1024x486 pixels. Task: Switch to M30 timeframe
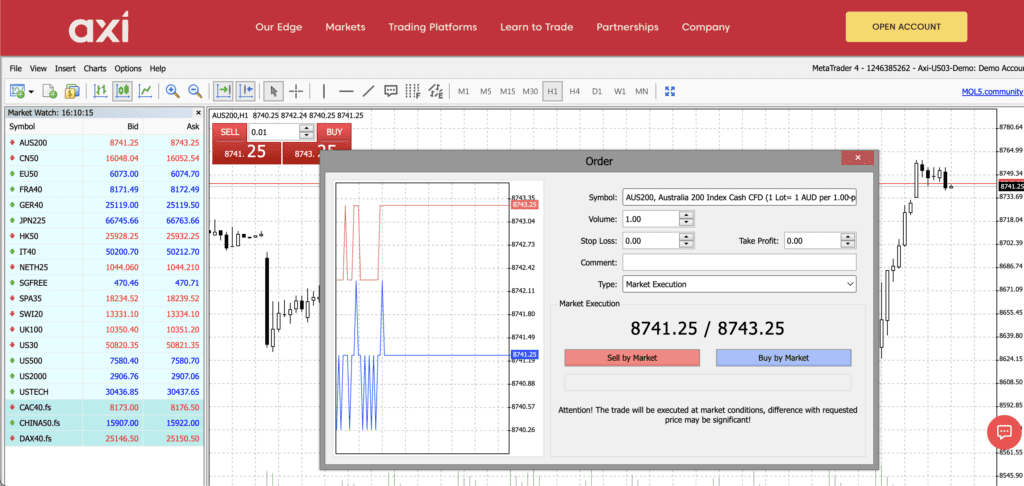(530, 91)
